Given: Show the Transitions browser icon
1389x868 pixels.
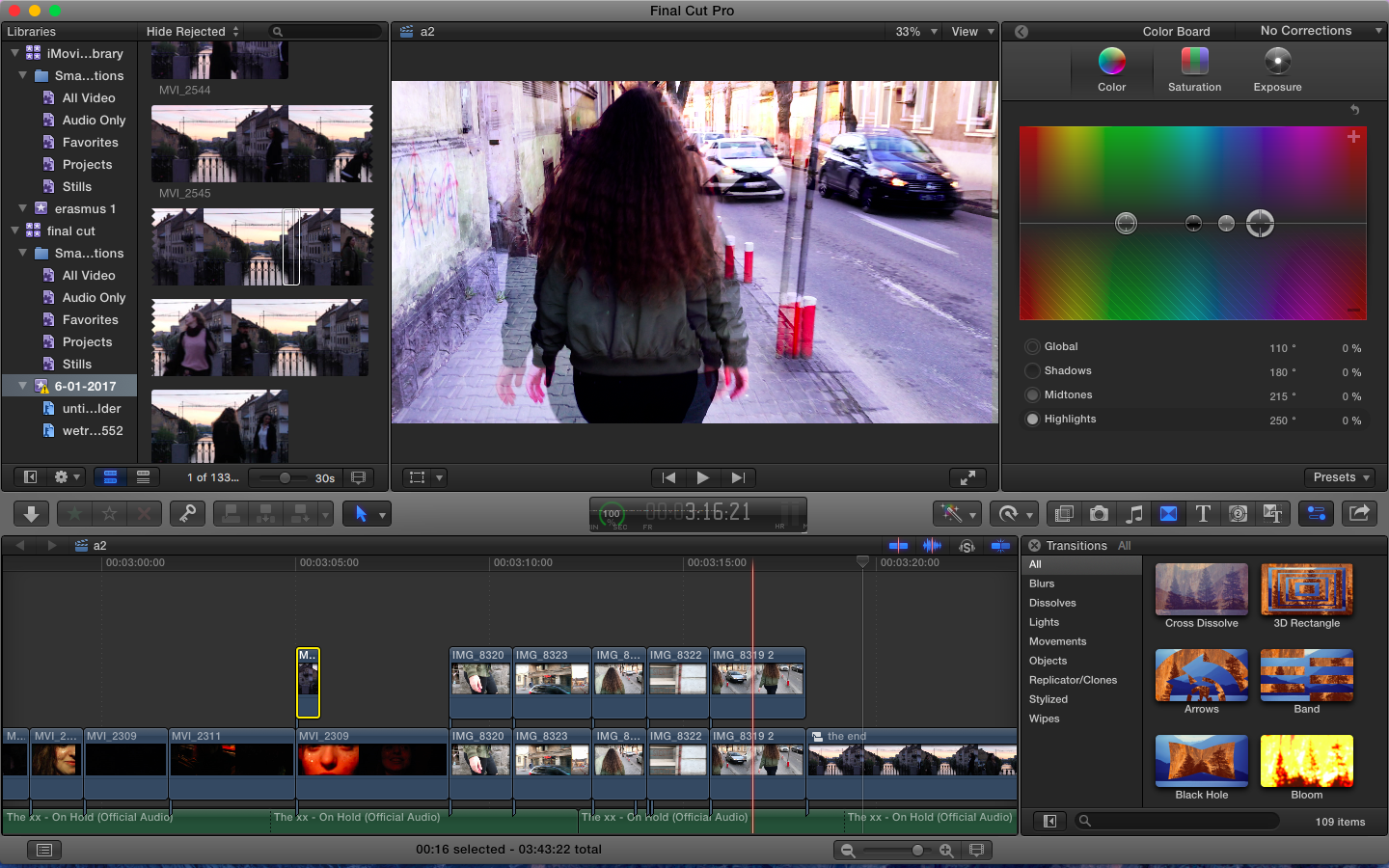Looking at the screenshot, I should click(1168, 513).
